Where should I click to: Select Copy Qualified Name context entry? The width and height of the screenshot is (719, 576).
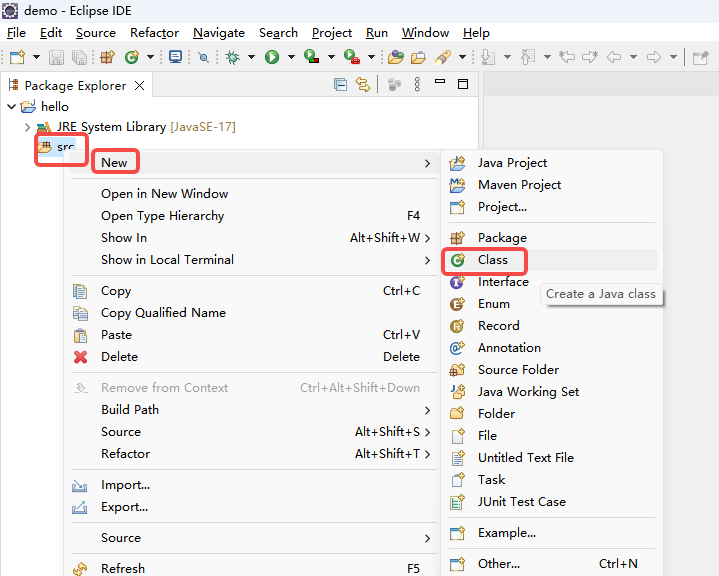pyautogui.click(x=253, y=313)
